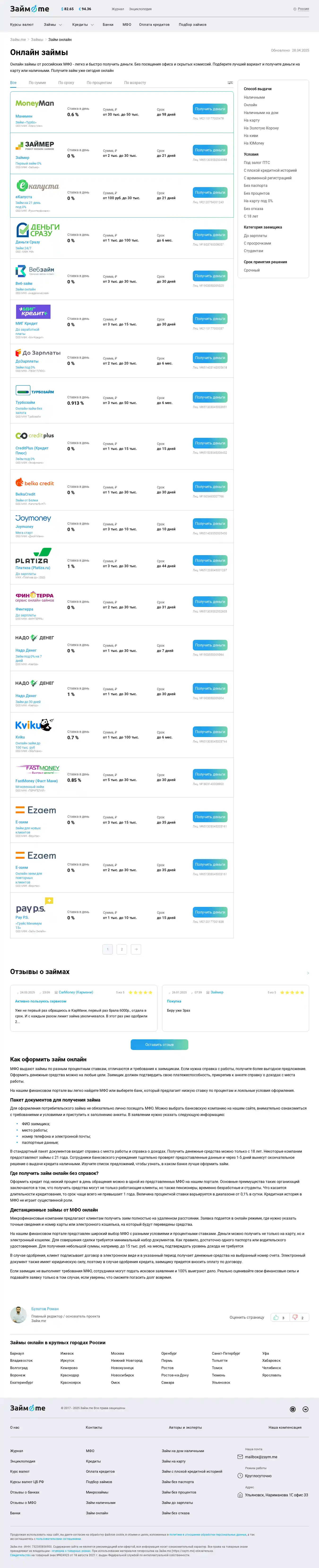
Task: Go to page 2 of loan list
Action: coord(121,949)
